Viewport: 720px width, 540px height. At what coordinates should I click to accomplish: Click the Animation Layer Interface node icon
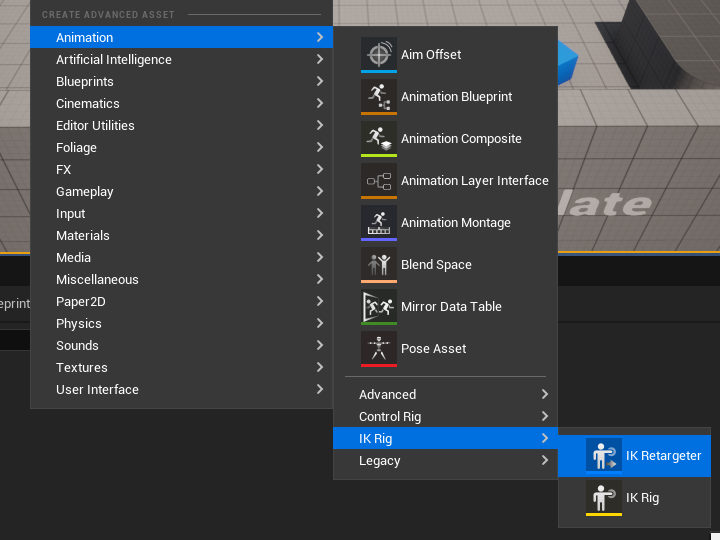click(x=379, y=180)
